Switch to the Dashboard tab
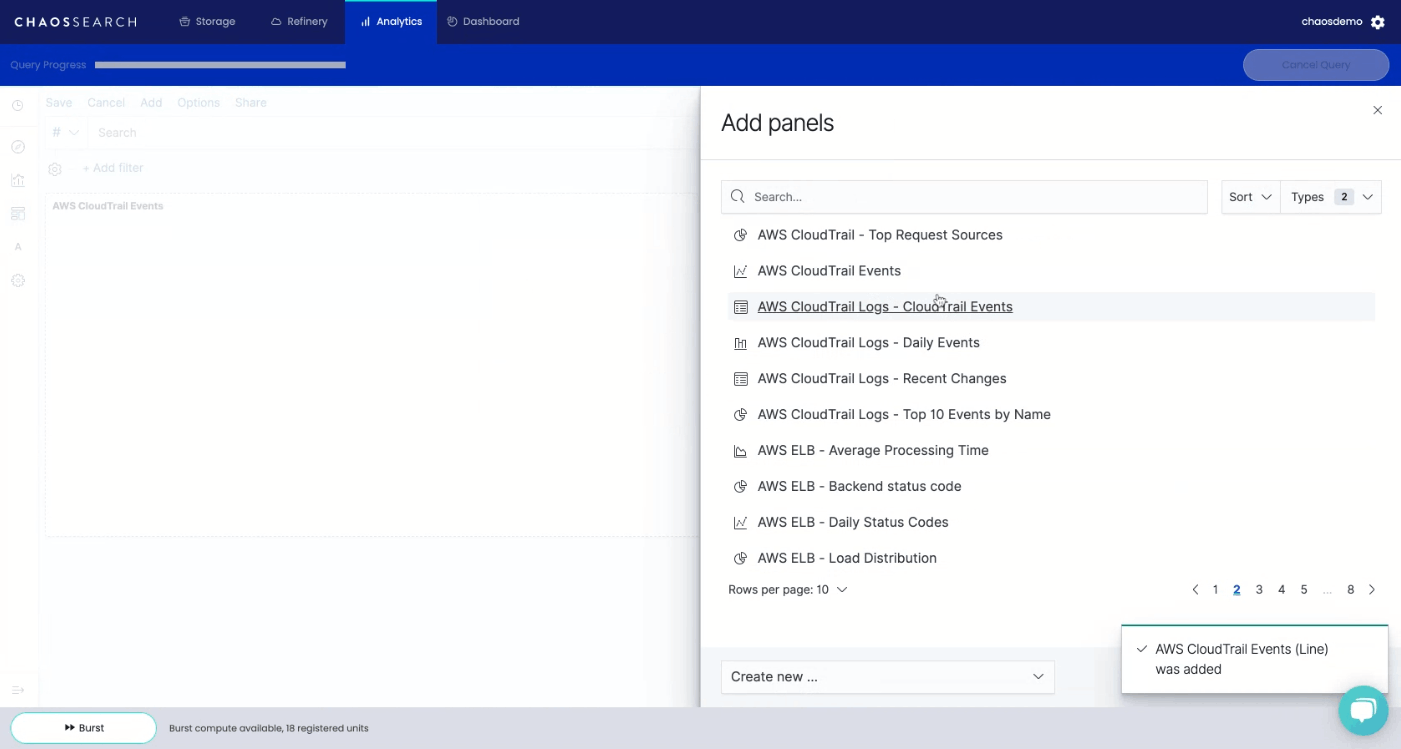This screenshot has width=1401, height=749. point(483,20)
